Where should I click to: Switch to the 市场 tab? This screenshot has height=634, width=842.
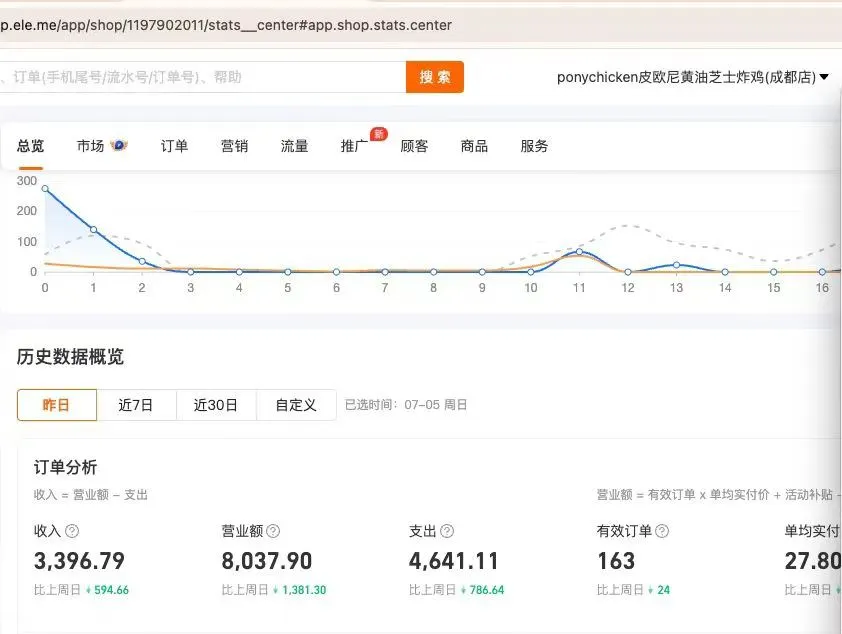(90, 146)
